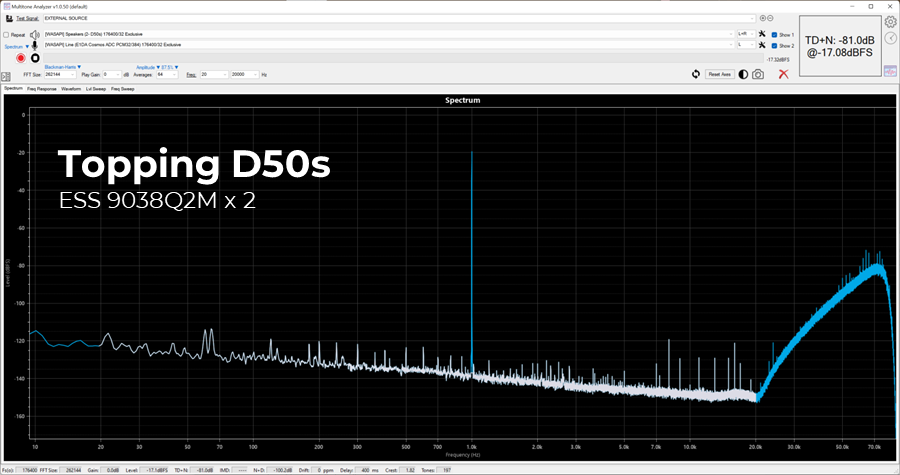Click the microphone input device icon

[x=34, y=45]
